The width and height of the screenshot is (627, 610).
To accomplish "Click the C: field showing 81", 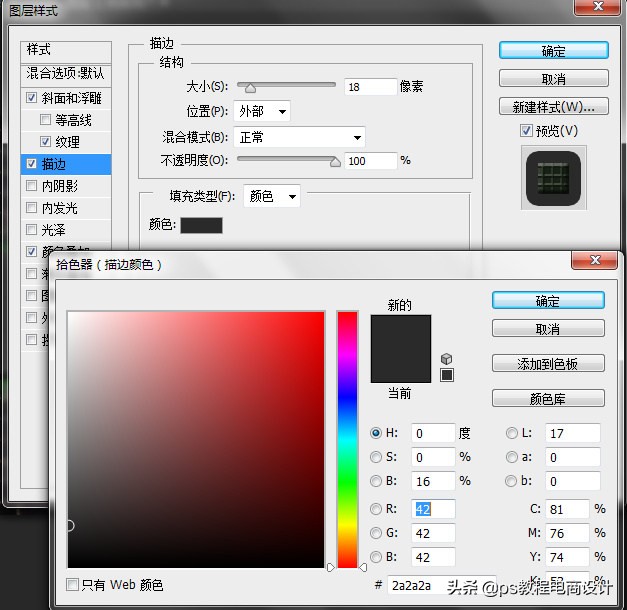I will coord(567,509).
